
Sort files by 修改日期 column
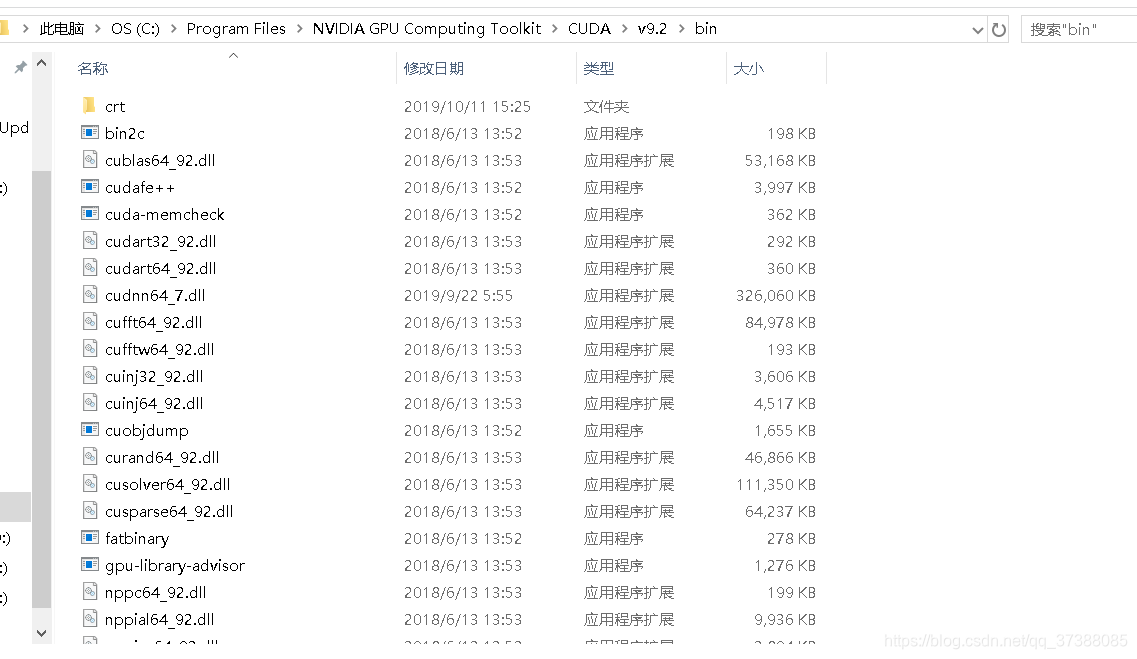coord(434,68)
